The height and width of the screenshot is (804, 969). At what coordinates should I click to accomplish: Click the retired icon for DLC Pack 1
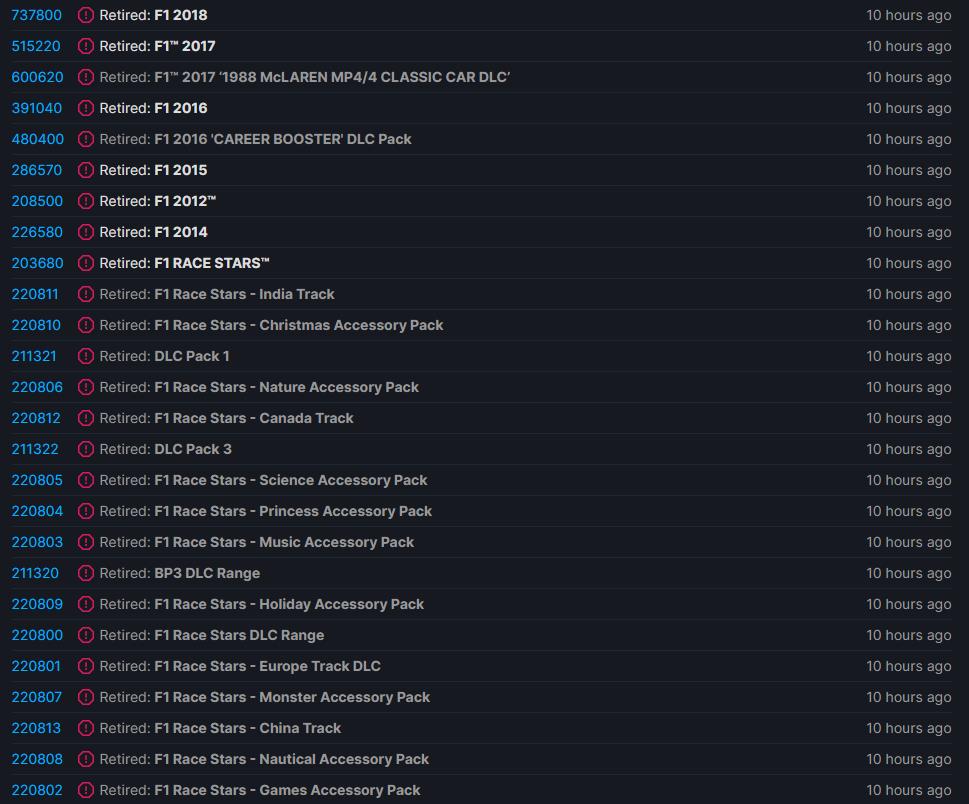(x=86, y=356)
